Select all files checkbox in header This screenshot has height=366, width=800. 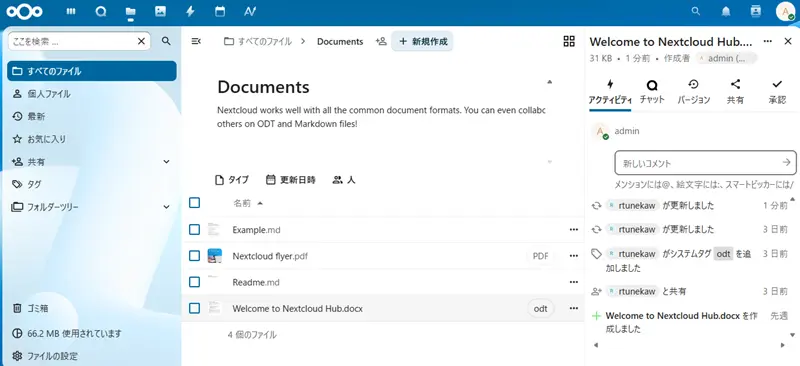click(194, 203)
